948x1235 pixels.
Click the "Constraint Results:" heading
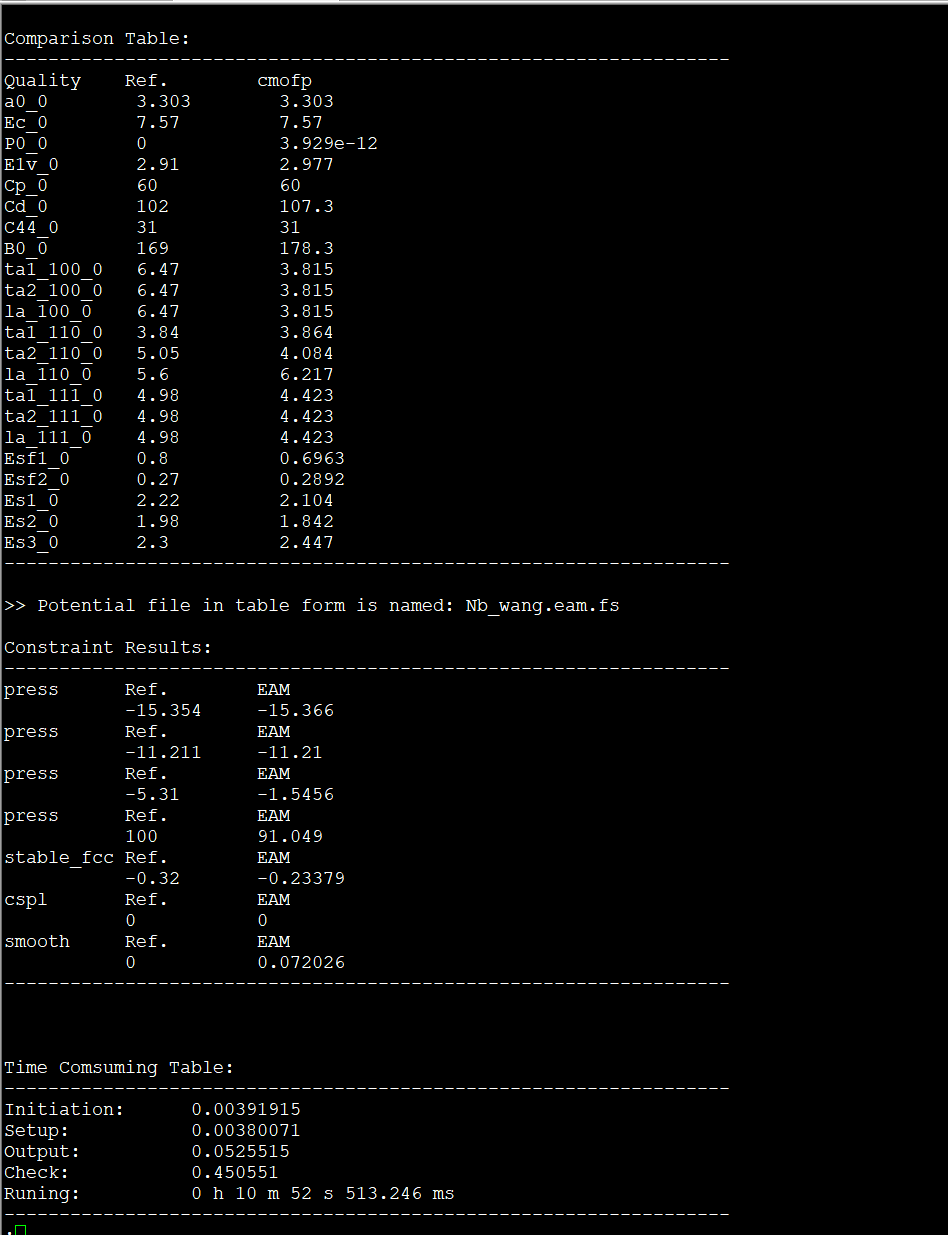(x=108, y=648)
